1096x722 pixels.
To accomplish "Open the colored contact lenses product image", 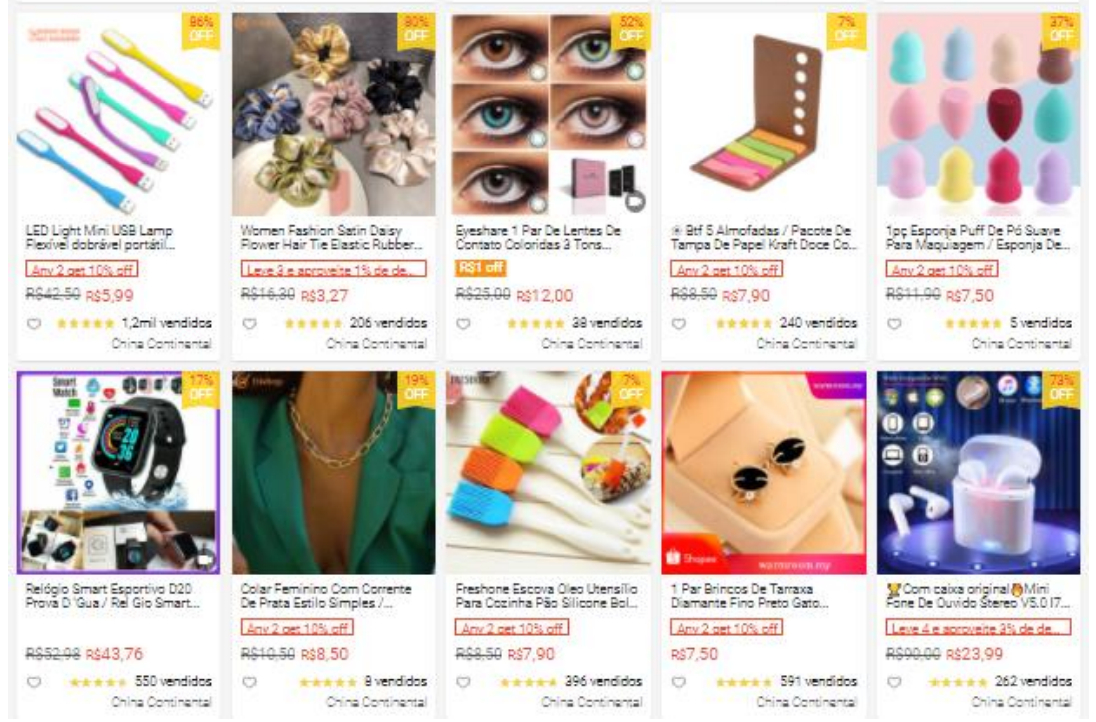I will [549, 114].
